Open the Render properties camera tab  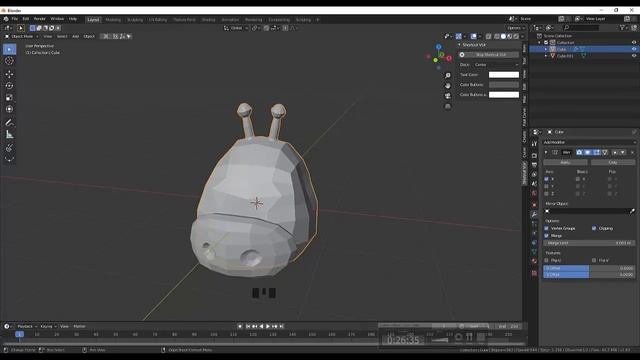click(x=534, y=156)
